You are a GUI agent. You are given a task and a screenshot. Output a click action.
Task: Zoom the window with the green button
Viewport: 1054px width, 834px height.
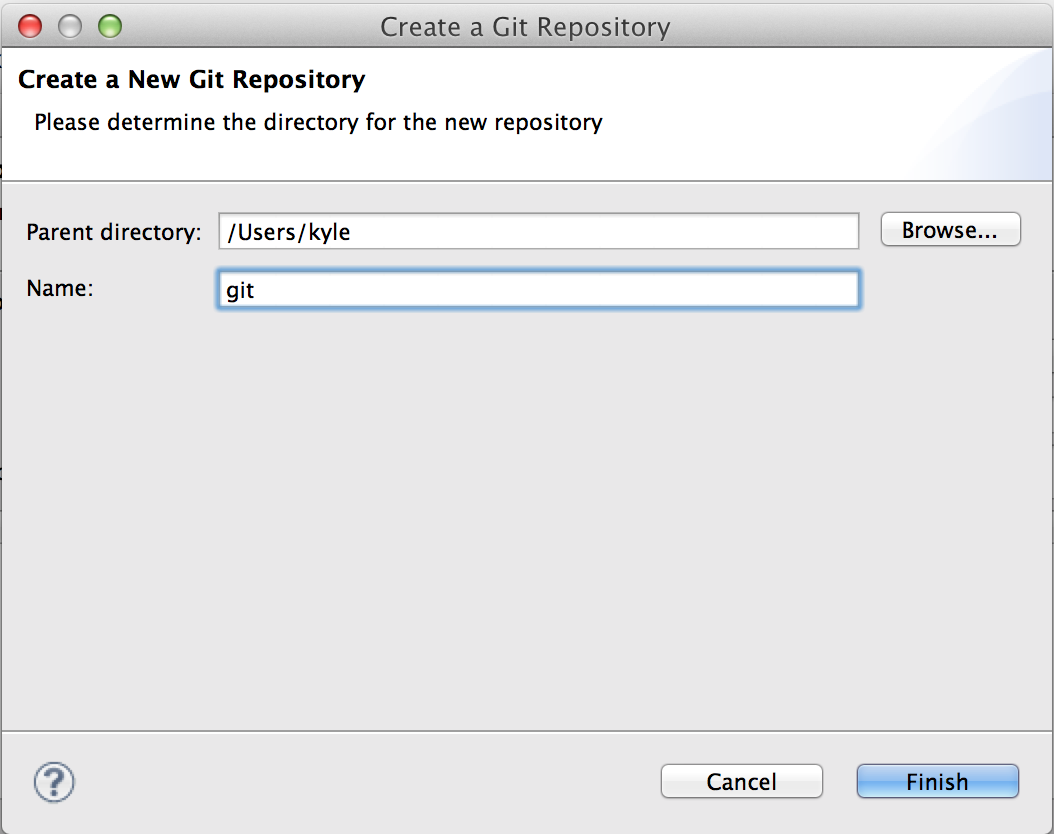tap(110, 26)
